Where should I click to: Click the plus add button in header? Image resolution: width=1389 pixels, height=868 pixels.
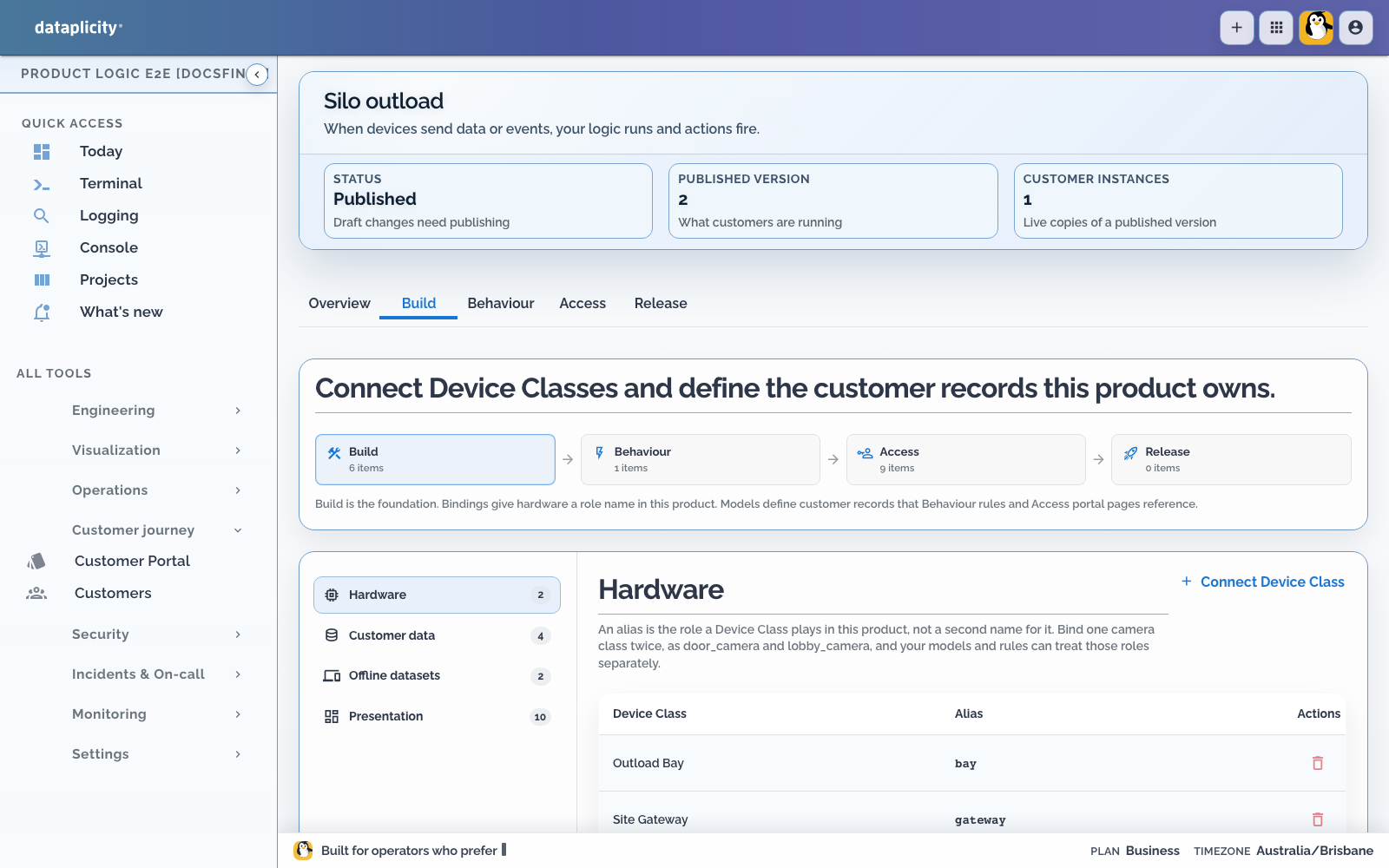tap(1236, 28)
